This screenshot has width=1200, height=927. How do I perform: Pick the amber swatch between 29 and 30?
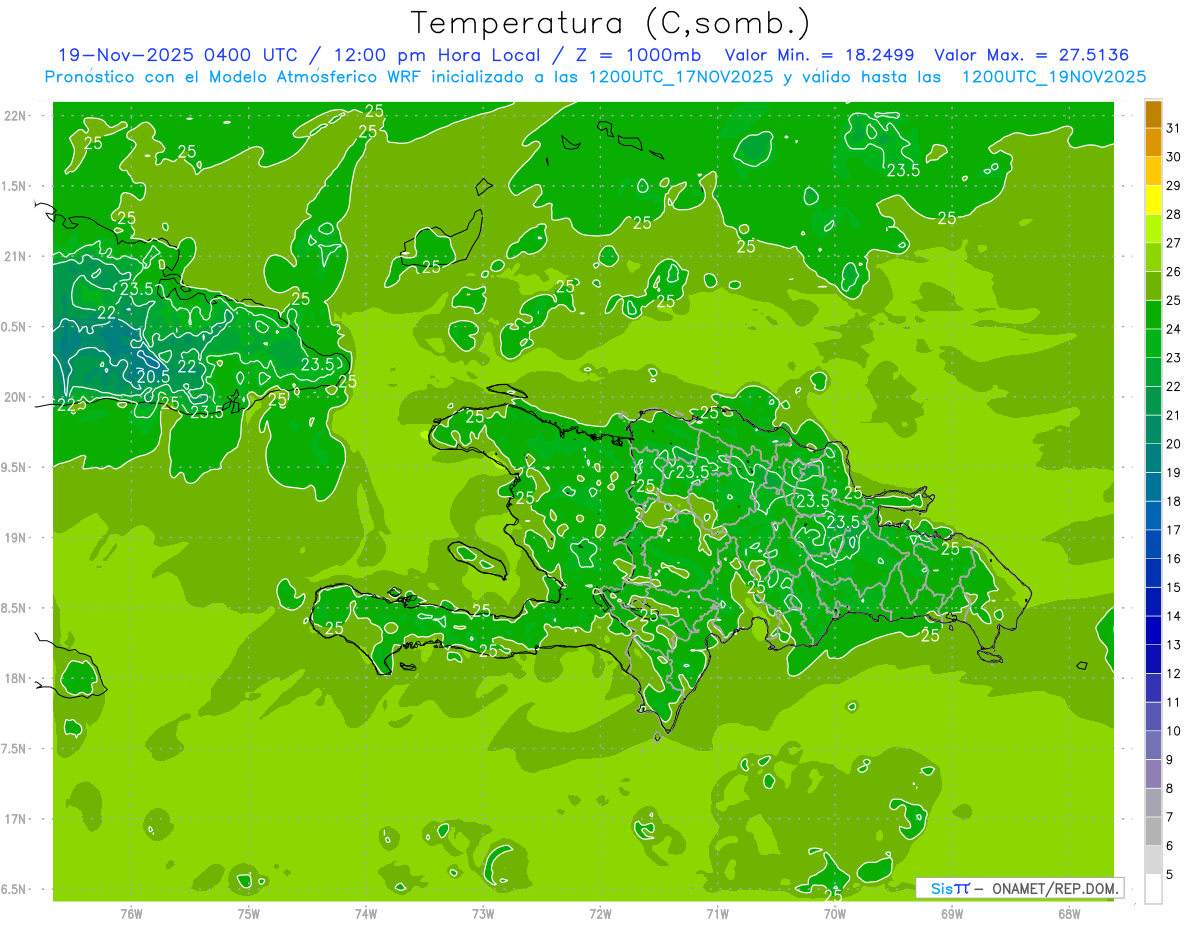tap(1153, 171)
